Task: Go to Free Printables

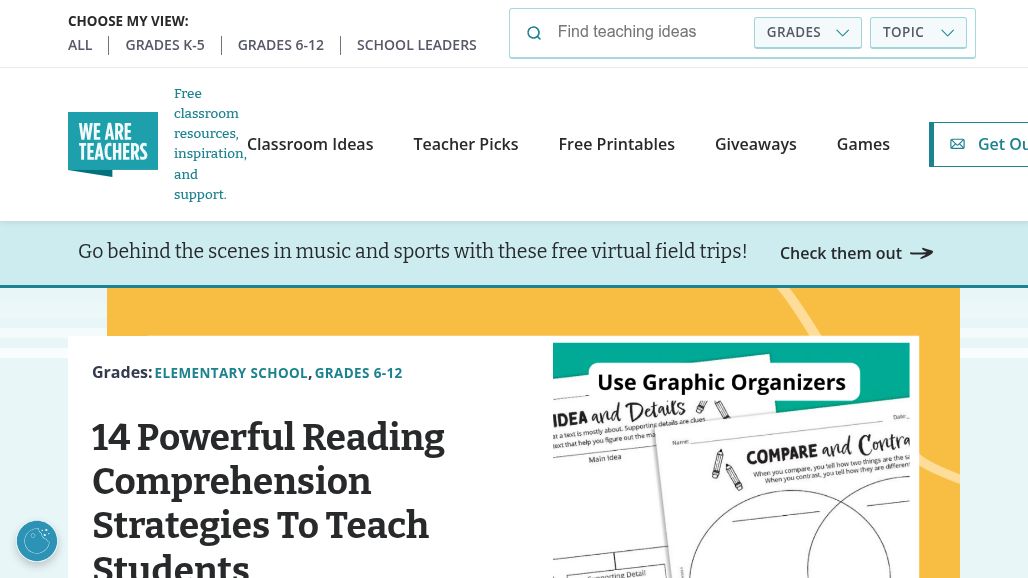Action: 617,144
